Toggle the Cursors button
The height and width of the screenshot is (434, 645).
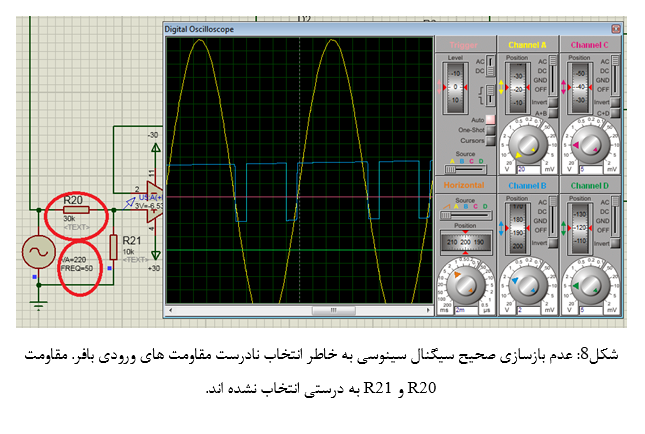click(x=491, y=140)
